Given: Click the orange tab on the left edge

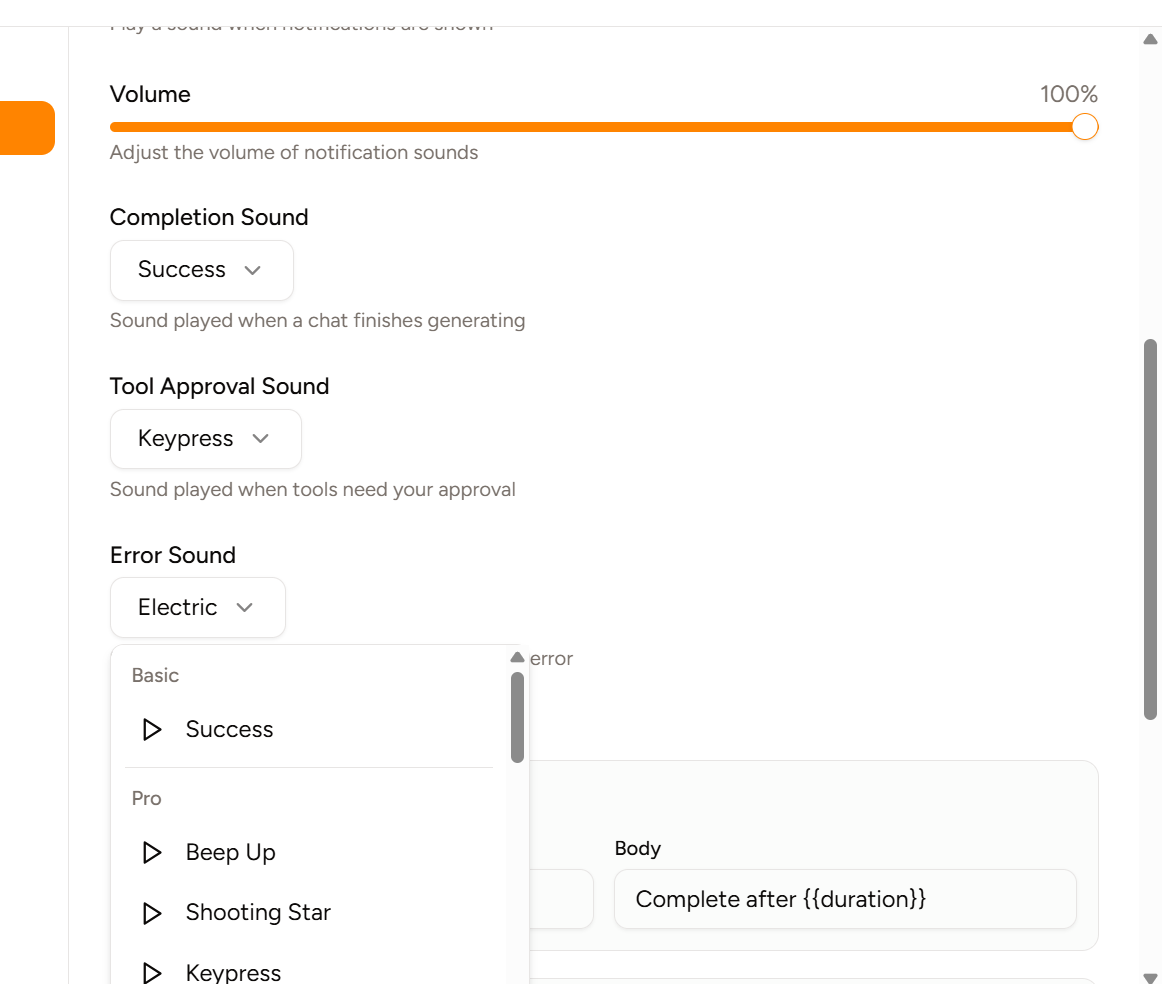Looking at the screenshot, I should [x=27, y=128].
